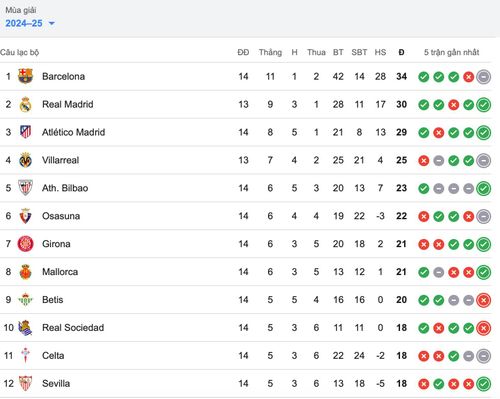Click Real Madrid's latest match win indicator
Viewport: 500px width, 399px height.
[x=483, y=105]
